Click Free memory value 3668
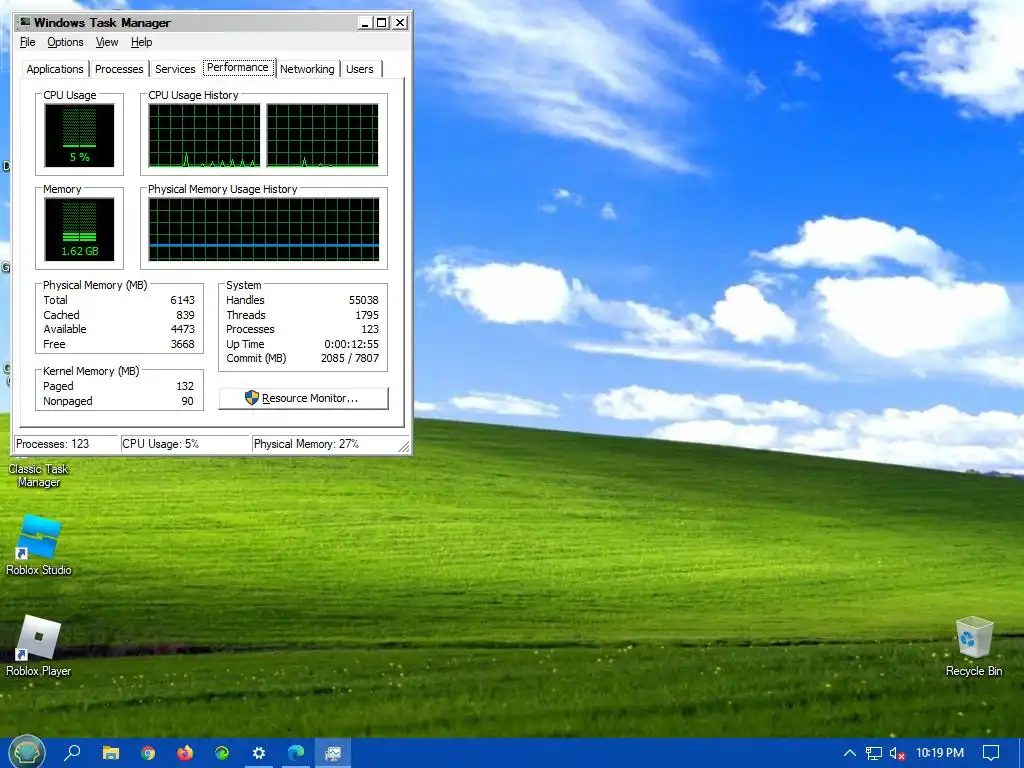This screenshot has width=1024, height=768. 182,344
